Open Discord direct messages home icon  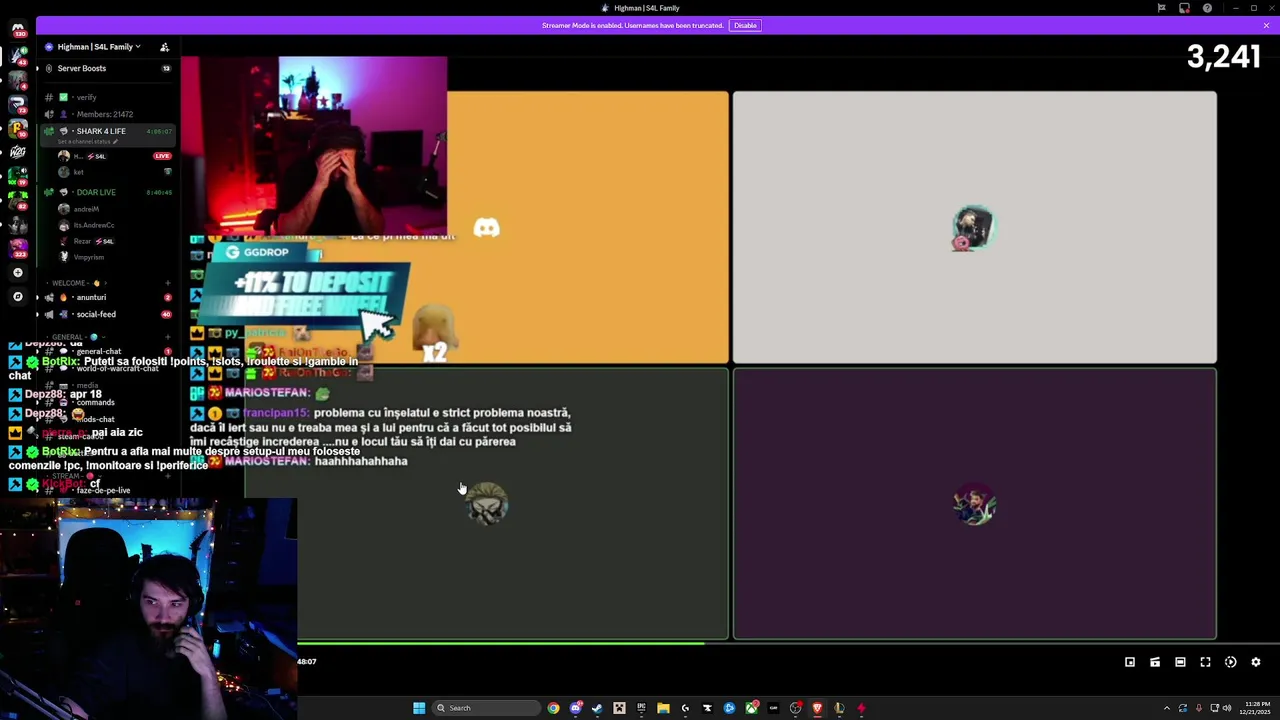click(17, 28)
